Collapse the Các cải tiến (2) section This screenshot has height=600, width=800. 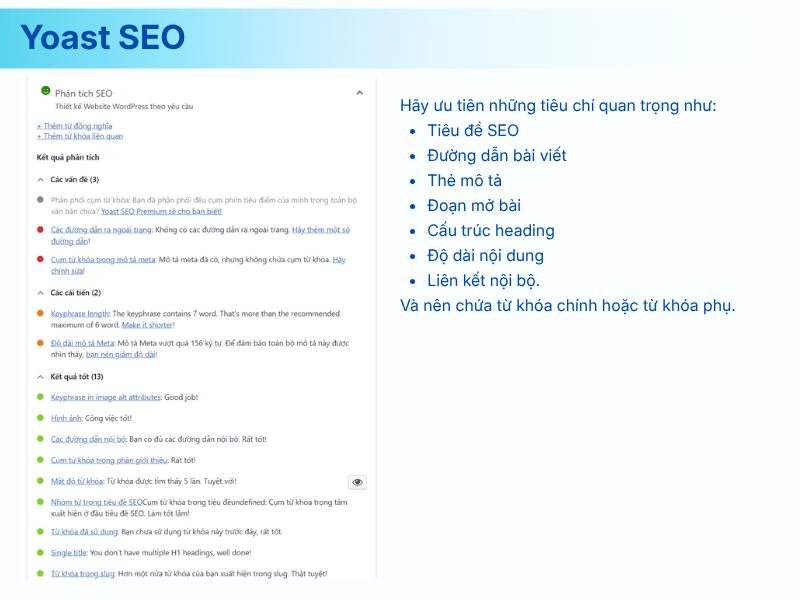pos(39,293)
